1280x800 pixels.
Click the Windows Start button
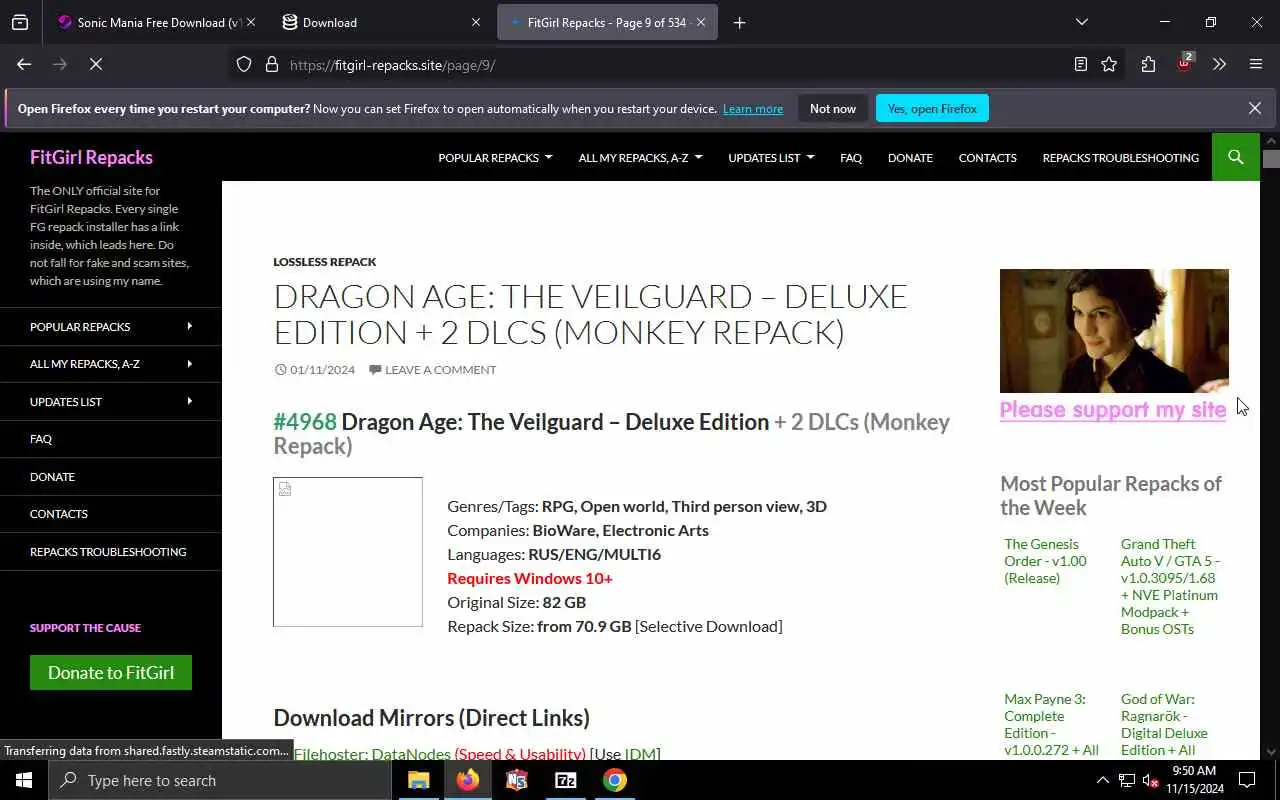[24, 780]
